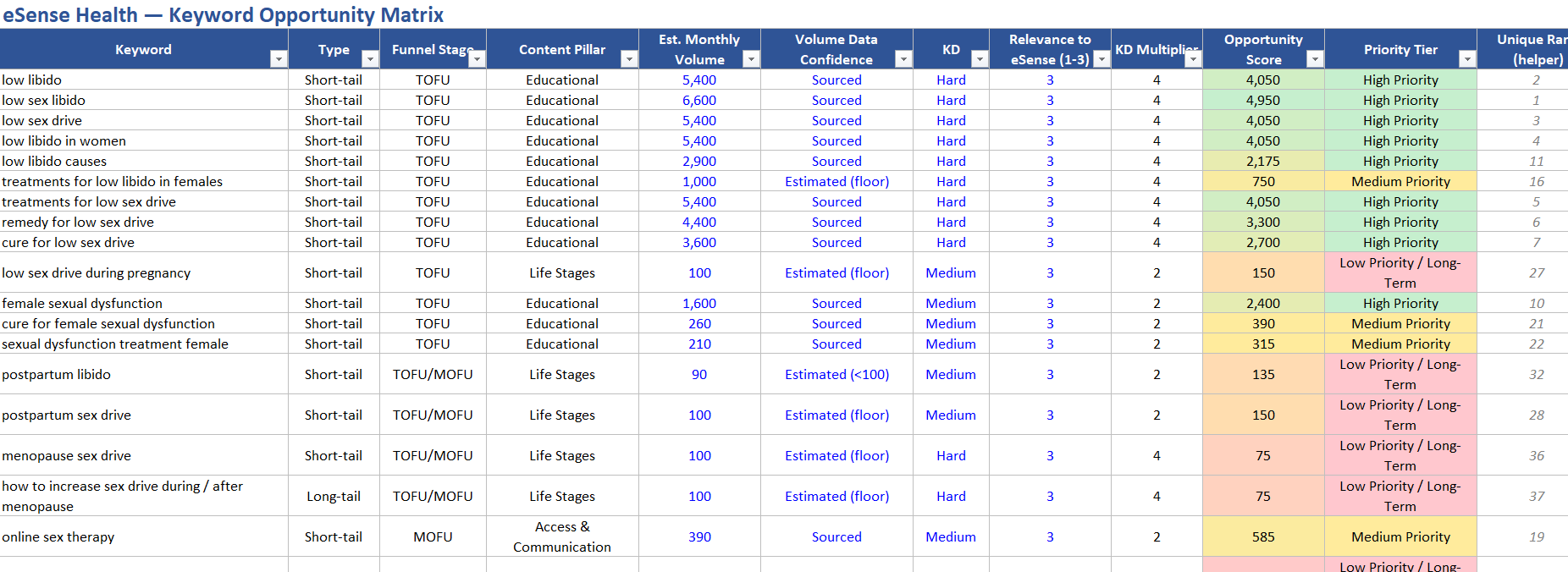The image size is (1568, 572).
Task: Open the Funnel Stage filter dropdown
Action: click(x=477, y=59)
